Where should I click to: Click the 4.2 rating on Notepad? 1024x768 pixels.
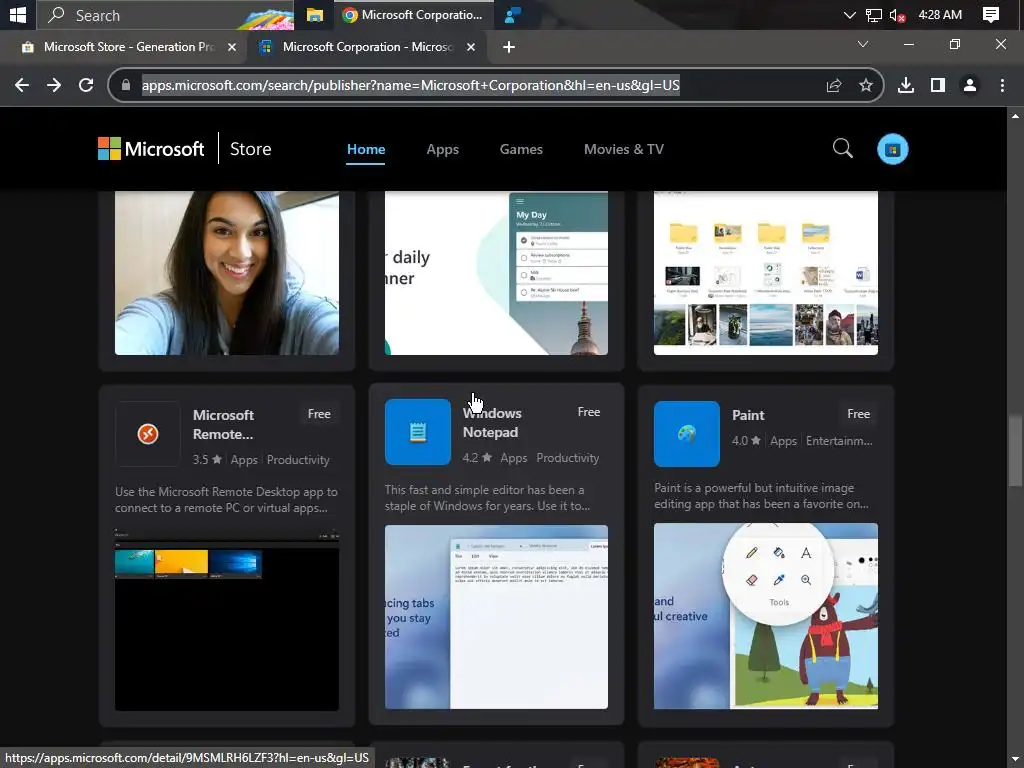(477, 458)
